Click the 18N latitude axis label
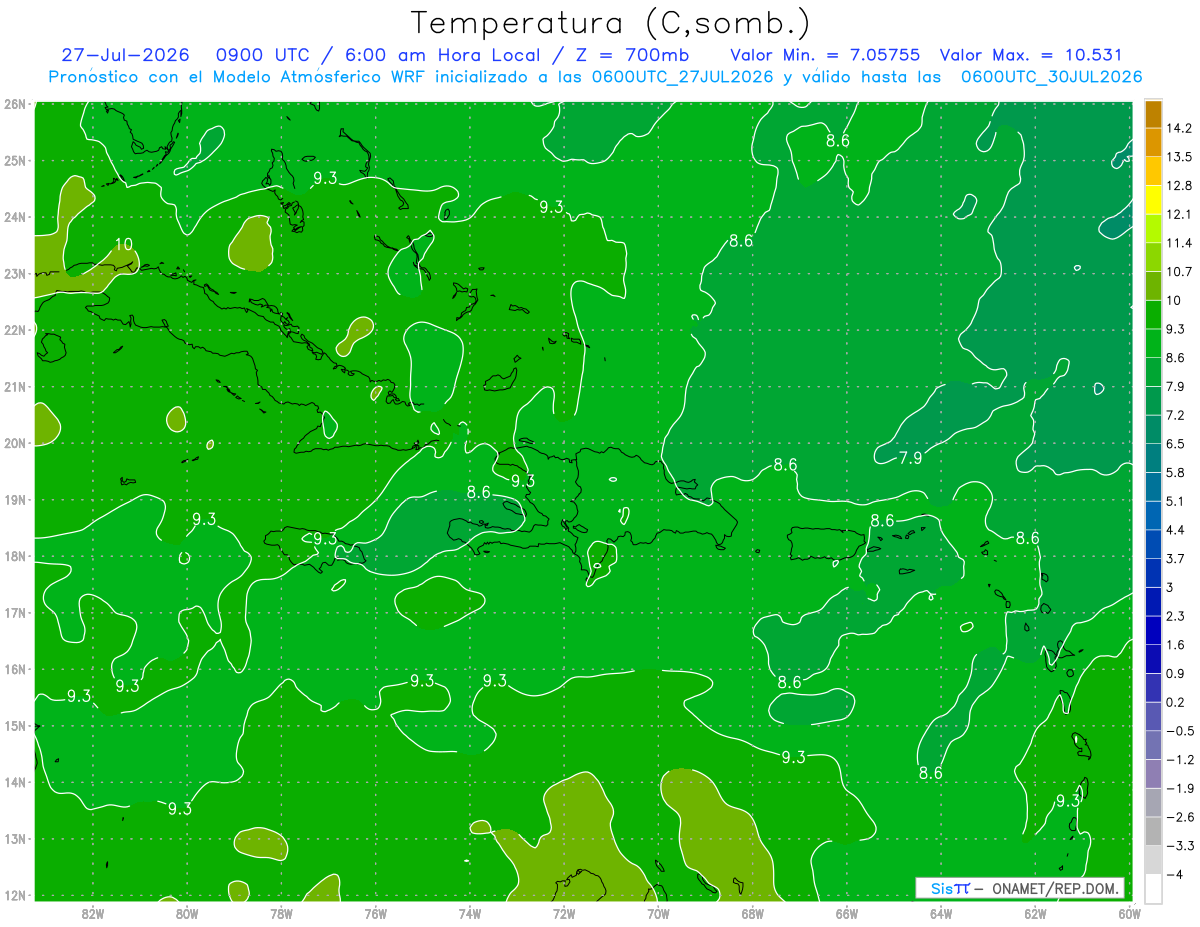Screen dimensions: 1200x927 (15, 556)
